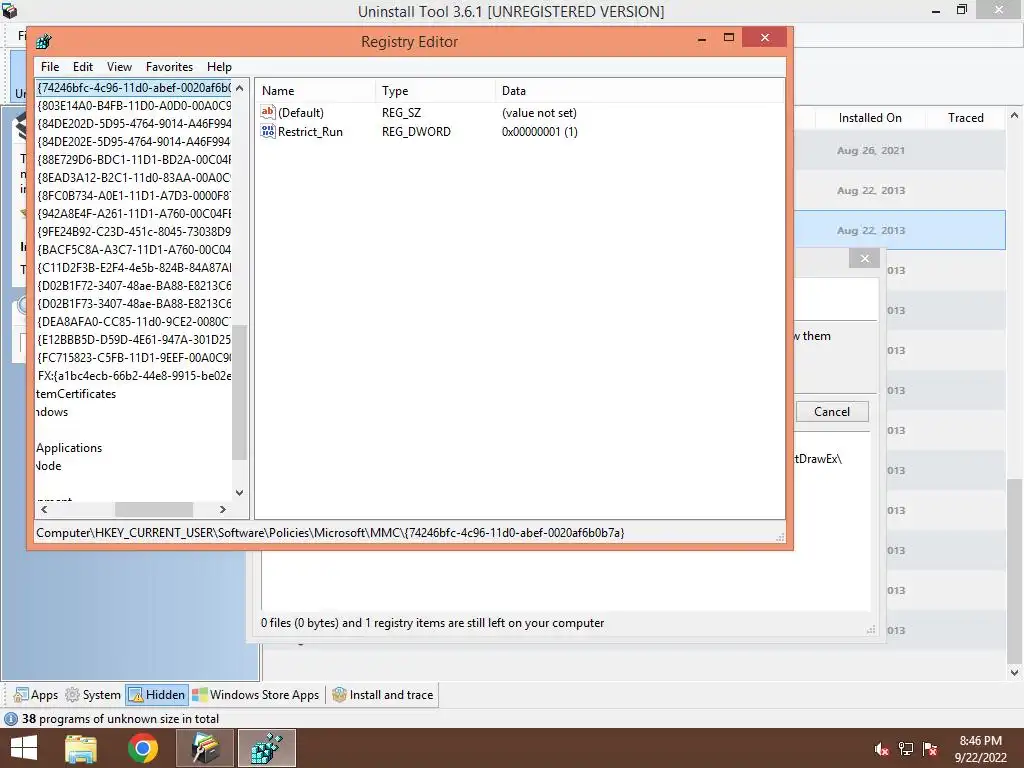Image resolution: width=1024 pixels, height=768 pixels.
Task: Click the Registry Editor title bar icon
Action: click(44, 42)
